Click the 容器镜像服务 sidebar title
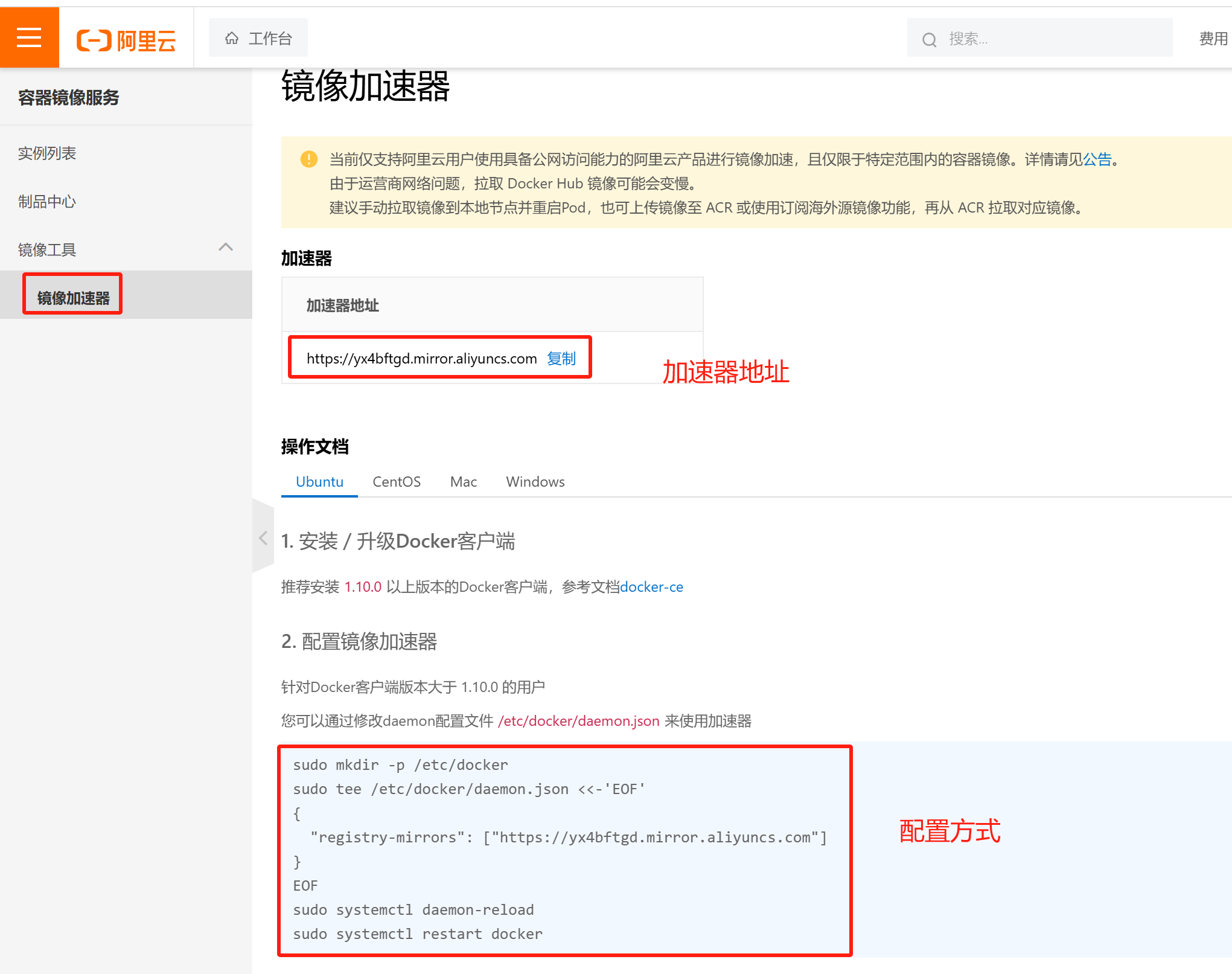Screen dimensions: 1232x974 [x=69, y=98]
